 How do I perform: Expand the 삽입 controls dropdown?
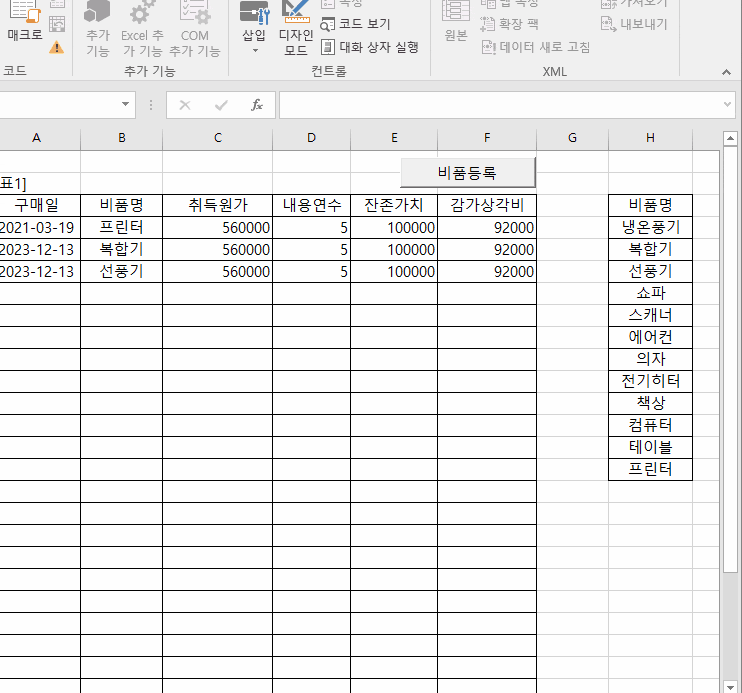[x=254, y=50]
